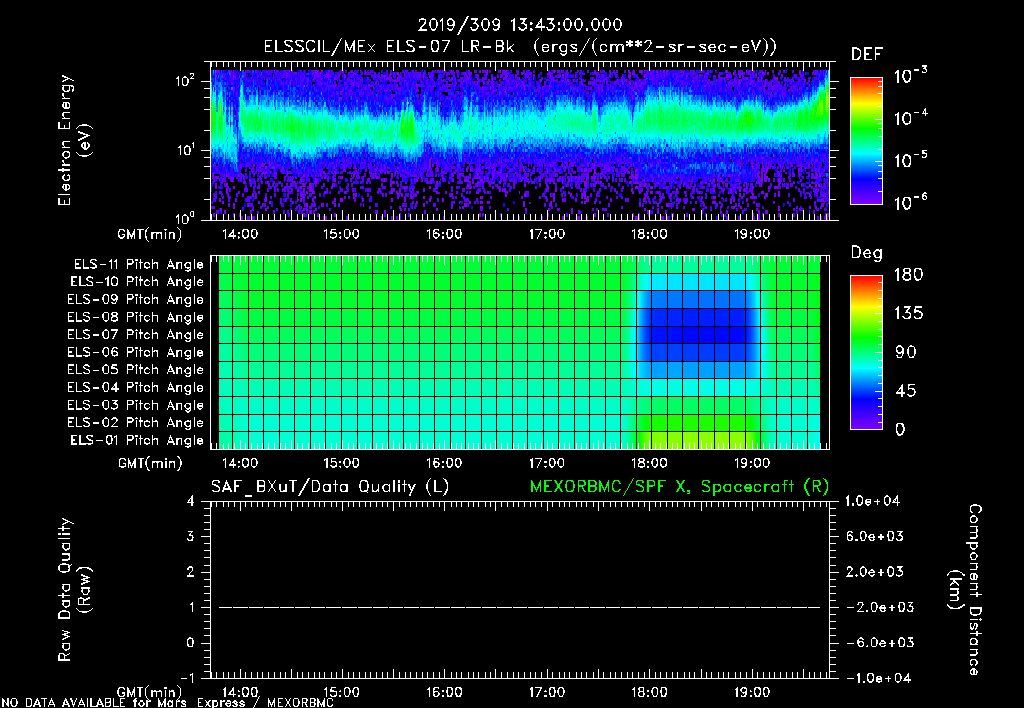
Task: Click the 90 value on Deg scale
Action: (x=905, y=352)
